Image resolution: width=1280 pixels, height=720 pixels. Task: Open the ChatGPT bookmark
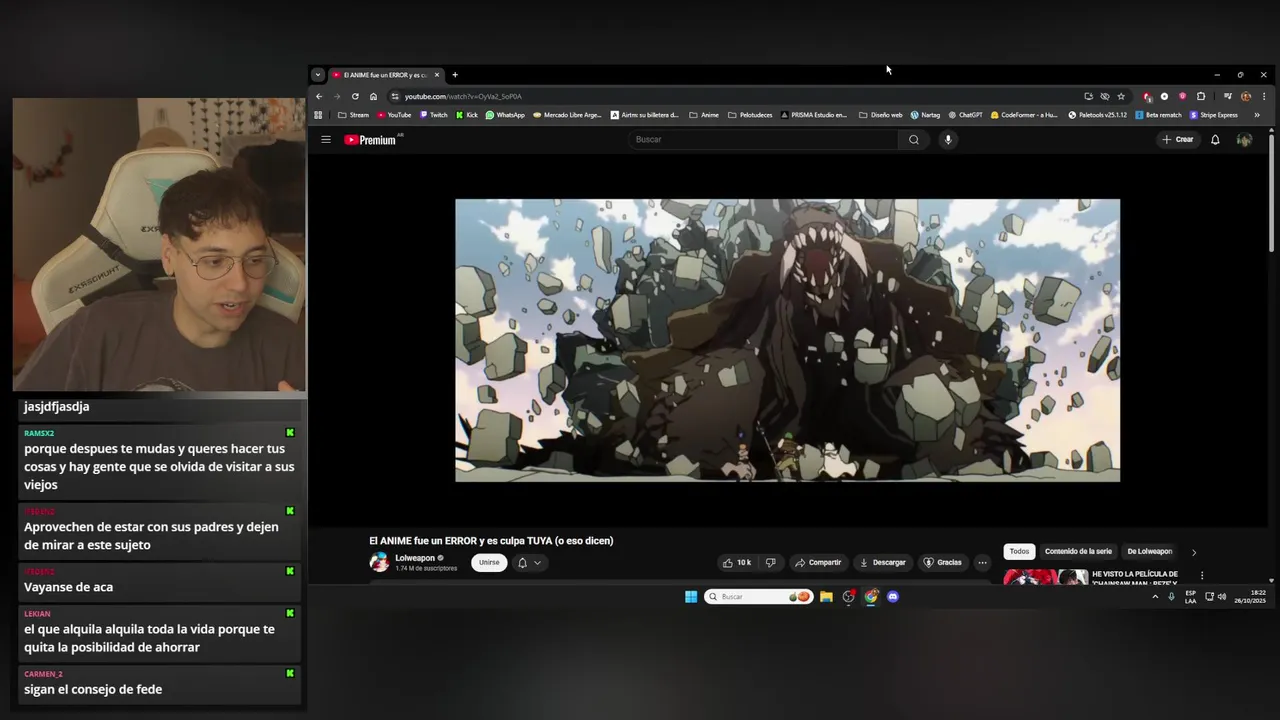click(965, 115)
